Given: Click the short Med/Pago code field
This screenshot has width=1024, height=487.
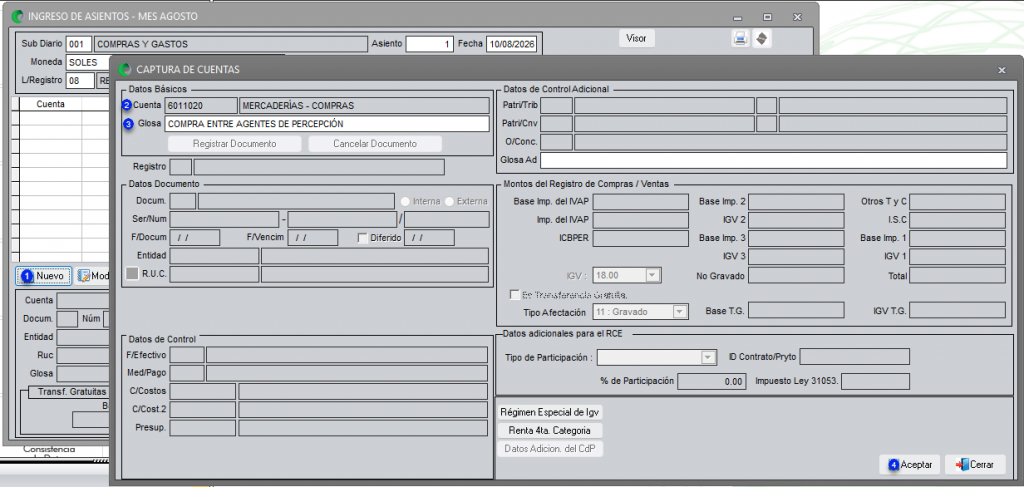Looking at the screenshot, I should click(x=187, y=373).
